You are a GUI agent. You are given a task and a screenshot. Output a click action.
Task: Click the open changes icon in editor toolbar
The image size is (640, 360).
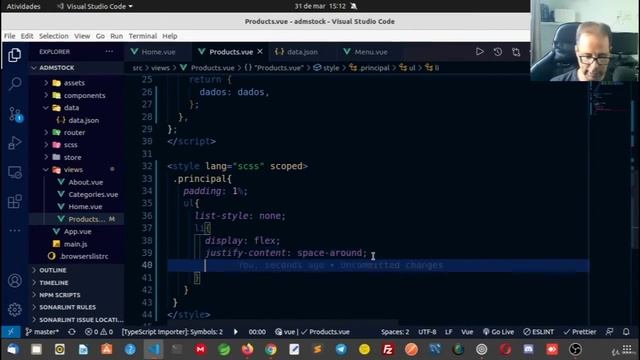point(516,52)
